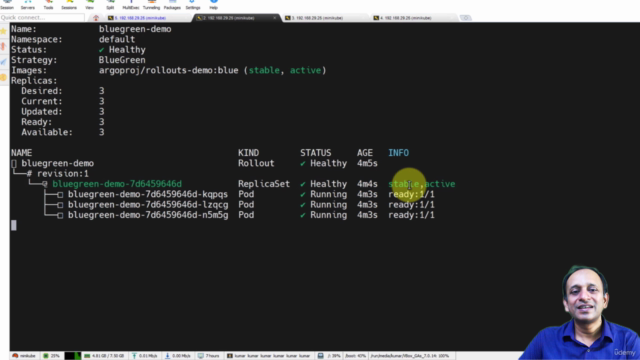640x360 pixels.
Task: Click the Healthy status value at top
Action: pos(127,50)
